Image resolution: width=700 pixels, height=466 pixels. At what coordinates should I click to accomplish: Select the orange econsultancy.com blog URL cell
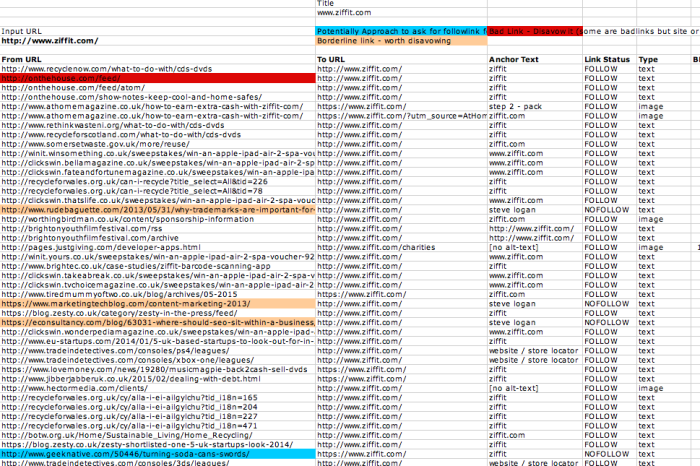(x=158, y=322)
